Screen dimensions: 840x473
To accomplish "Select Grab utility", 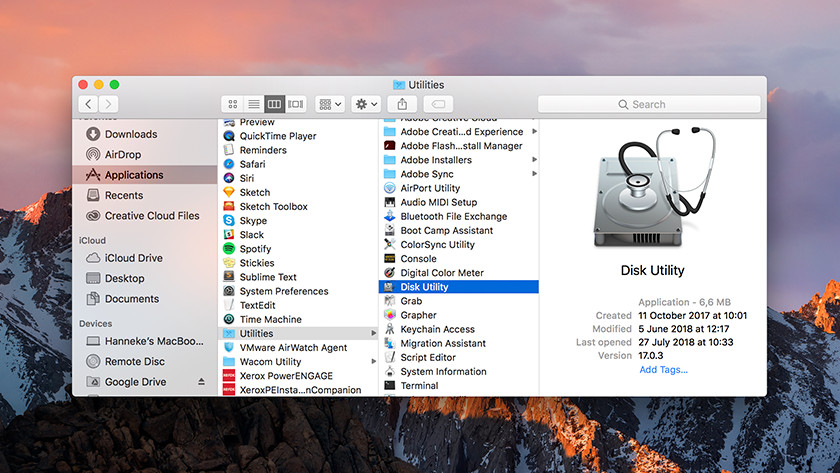I will point(459,301).
